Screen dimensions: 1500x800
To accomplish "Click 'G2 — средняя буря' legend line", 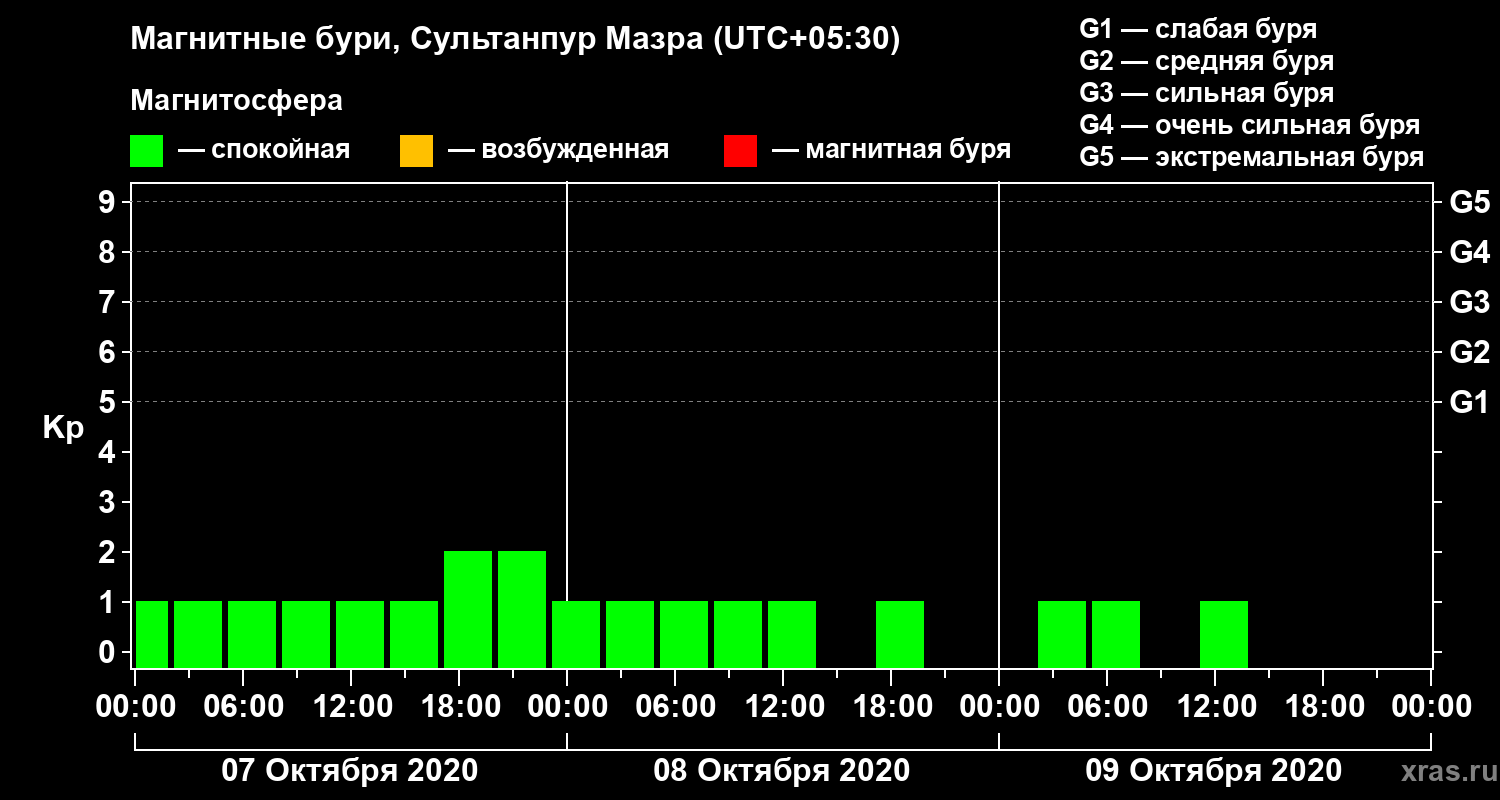I will (1206, 61).
